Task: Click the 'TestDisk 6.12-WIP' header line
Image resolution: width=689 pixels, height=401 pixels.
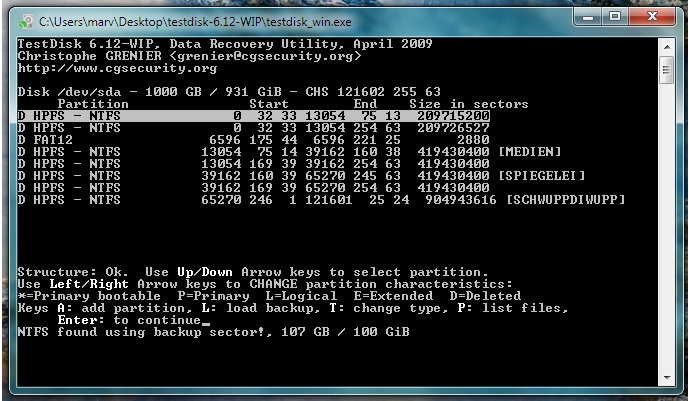Action: pyautogui.click(x=225, y=44)
